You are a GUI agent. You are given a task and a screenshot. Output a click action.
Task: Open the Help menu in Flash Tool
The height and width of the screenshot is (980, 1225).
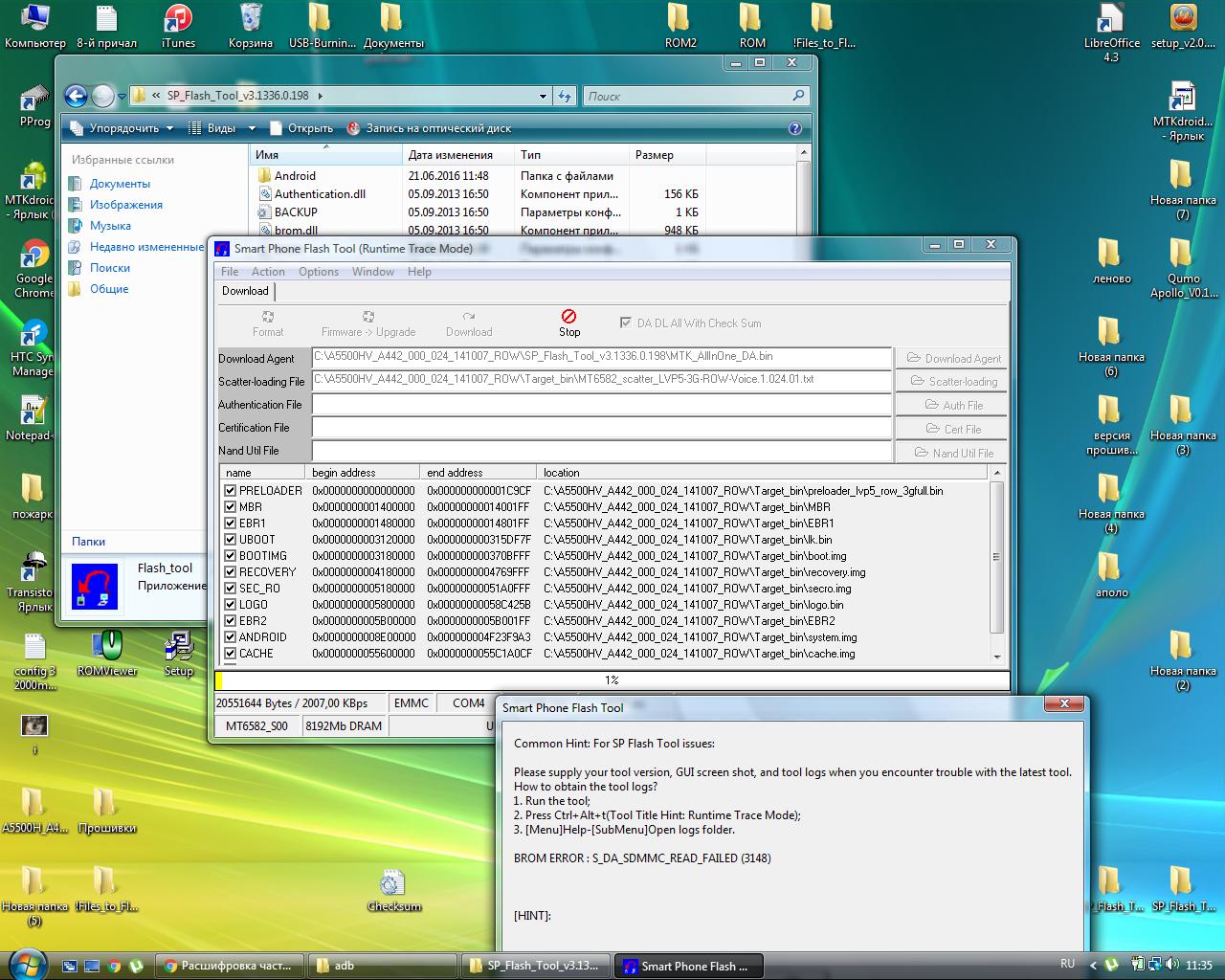point(419,272)
